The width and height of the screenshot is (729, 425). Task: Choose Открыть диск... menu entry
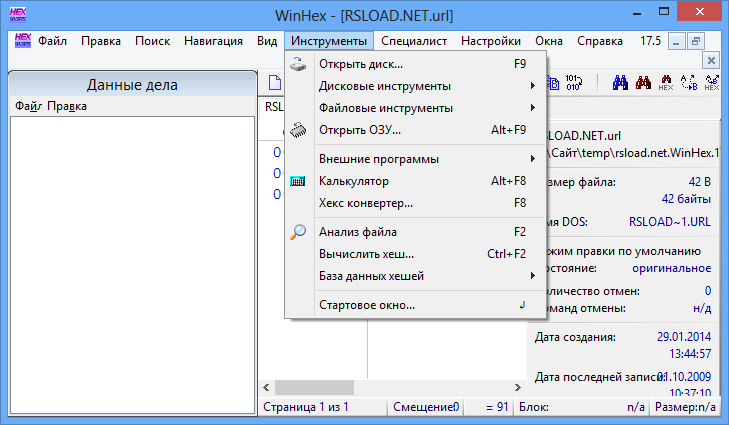click(x=415, y=64)
